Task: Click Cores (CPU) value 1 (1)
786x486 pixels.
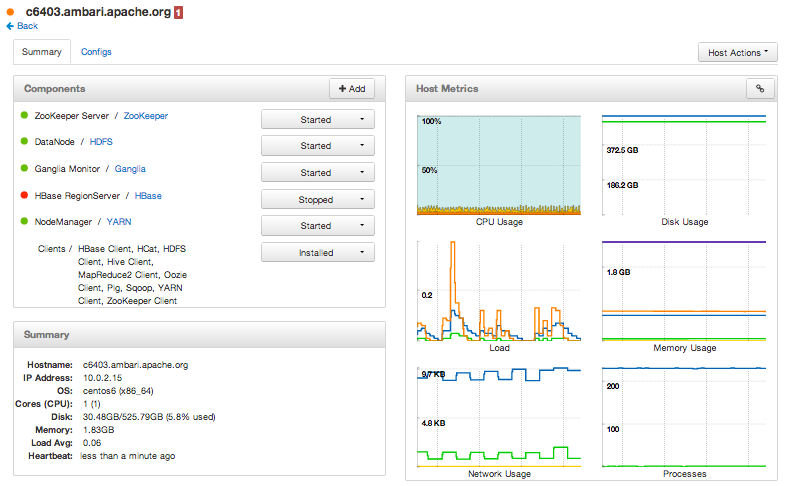Action: [x=92, y=404]
